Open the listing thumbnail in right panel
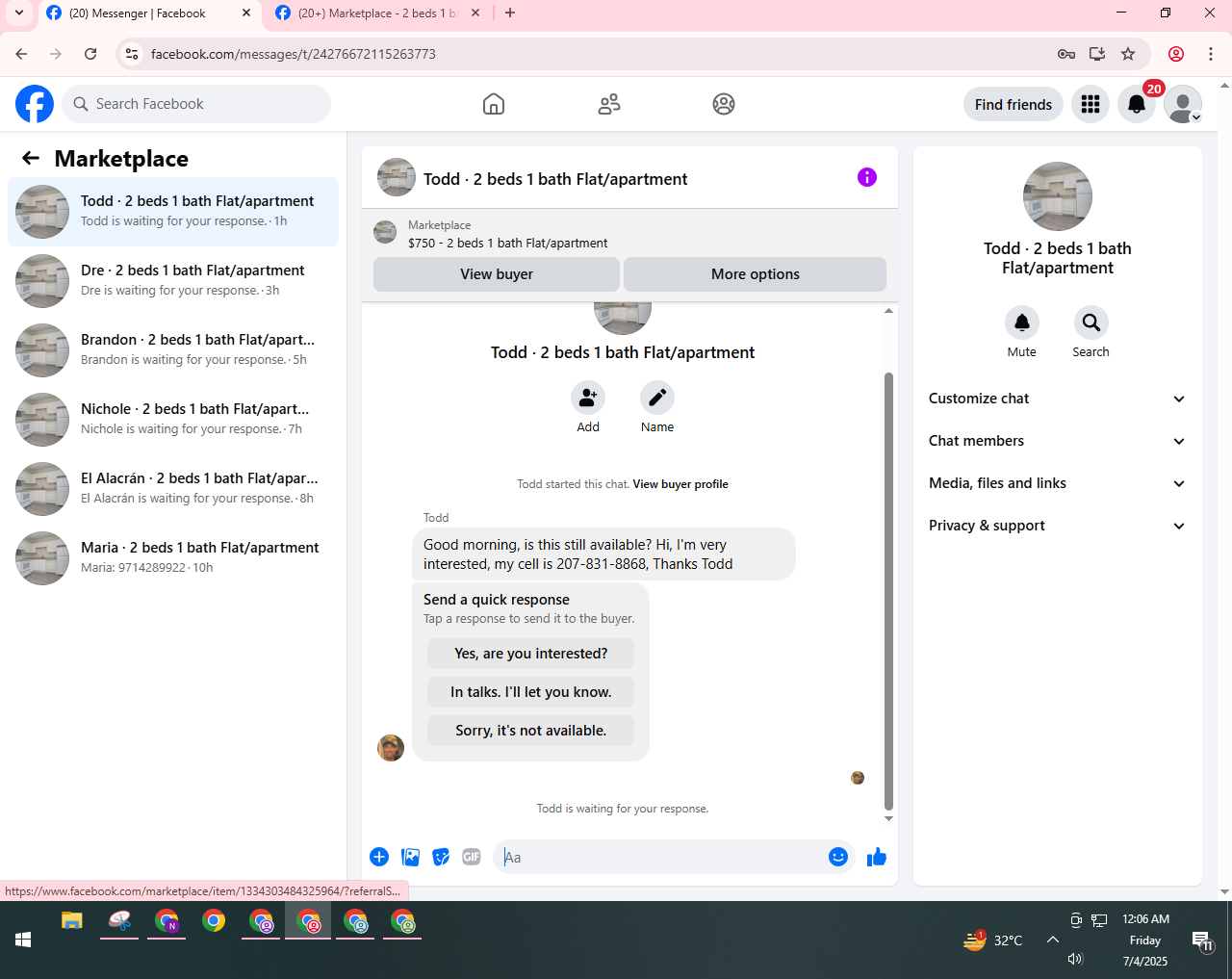 [x=1058, y=196]
